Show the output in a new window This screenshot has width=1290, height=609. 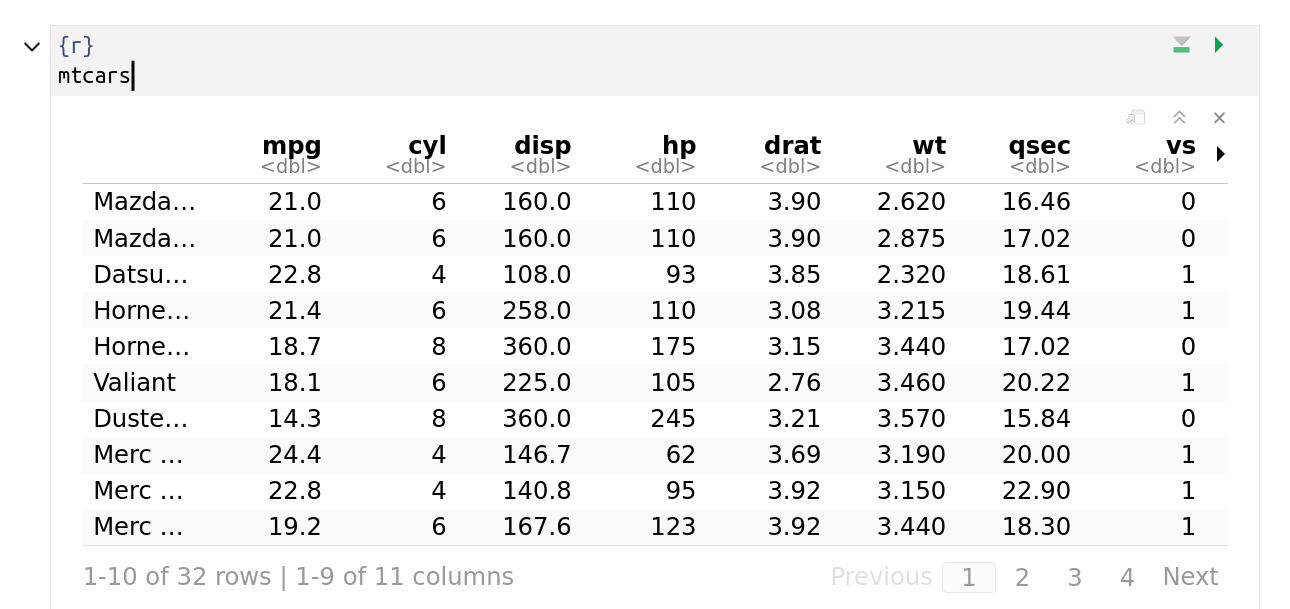(1135, 118)
